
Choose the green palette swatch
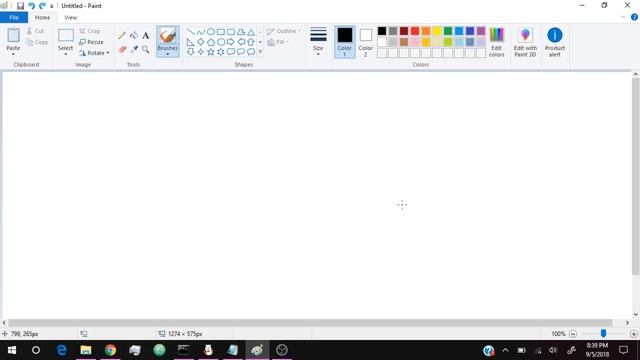pos(448,31)
